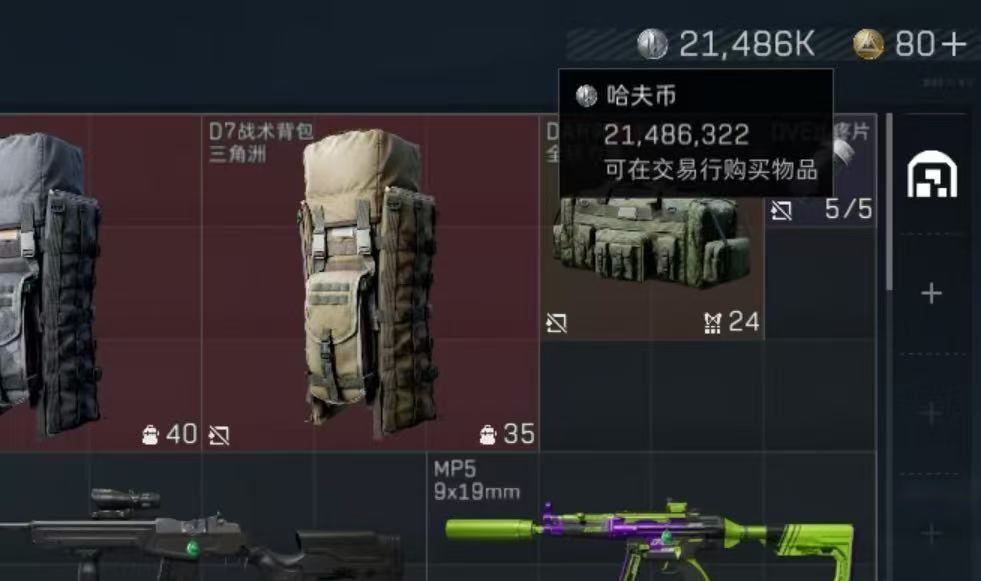Click the backpack capacity icon beside 35
The width and height of the screenshot is (981, 581).
click(x=487, y=434)
